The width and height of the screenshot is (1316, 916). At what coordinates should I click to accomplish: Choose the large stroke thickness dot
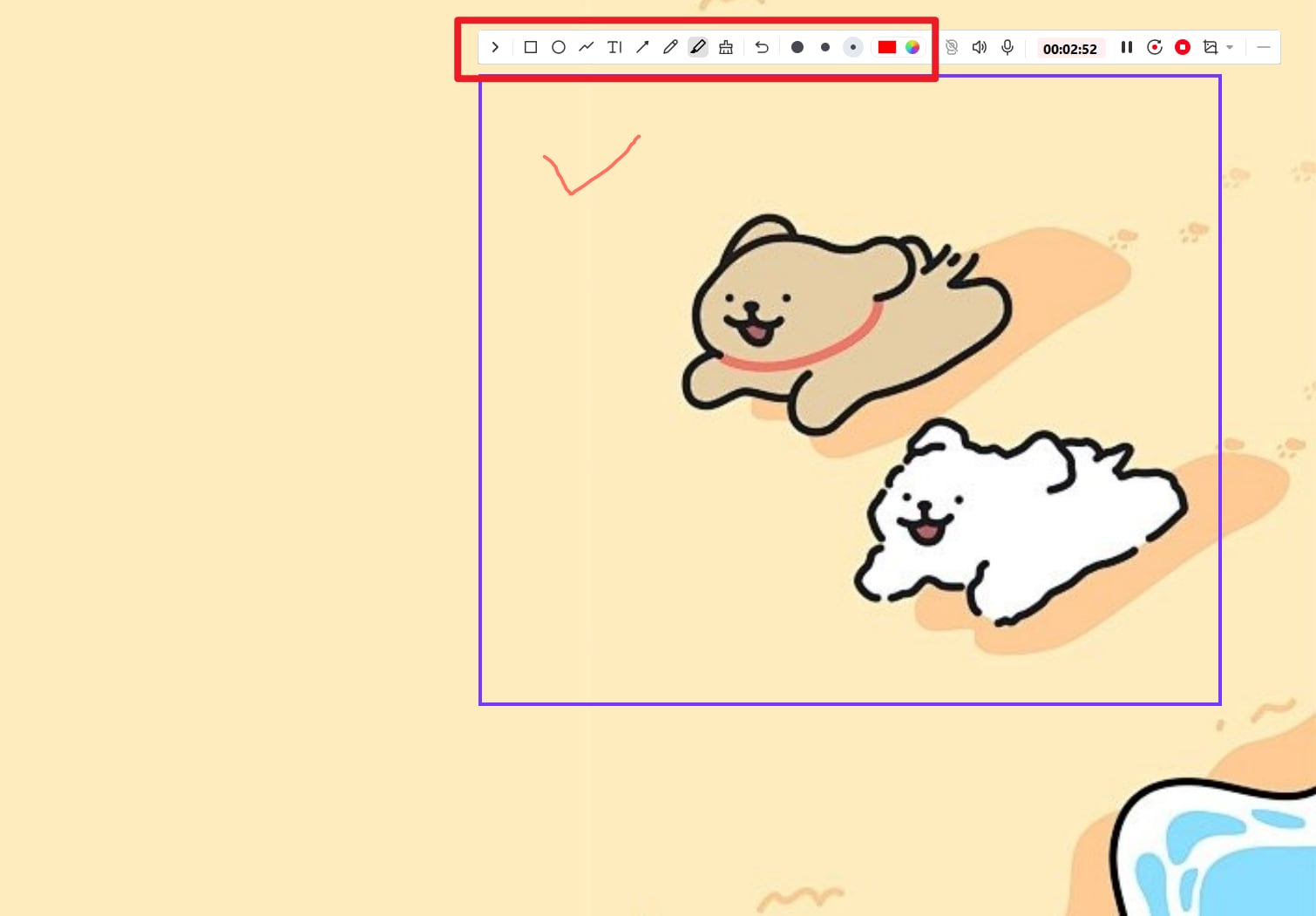[x=797, y=47]
